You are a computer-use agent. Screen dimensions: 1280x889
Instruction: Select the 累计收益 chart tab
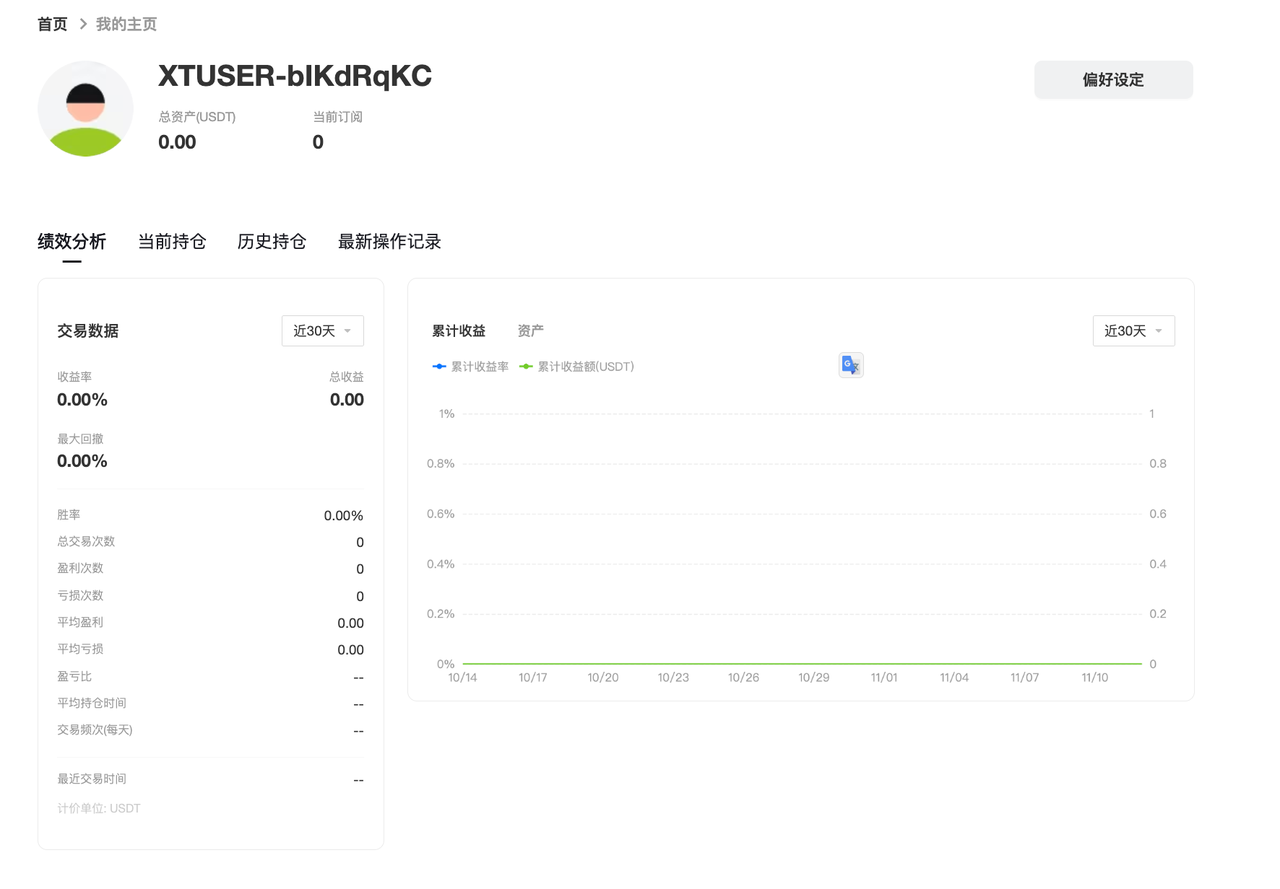459,331
